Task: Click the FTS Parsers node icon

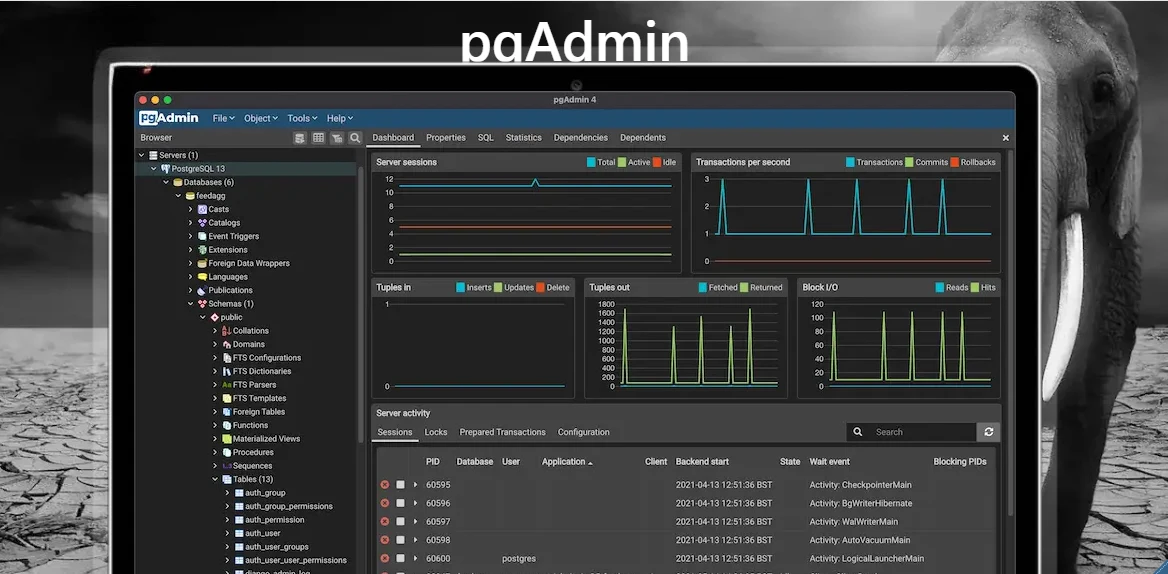Action: click(226, 385)
